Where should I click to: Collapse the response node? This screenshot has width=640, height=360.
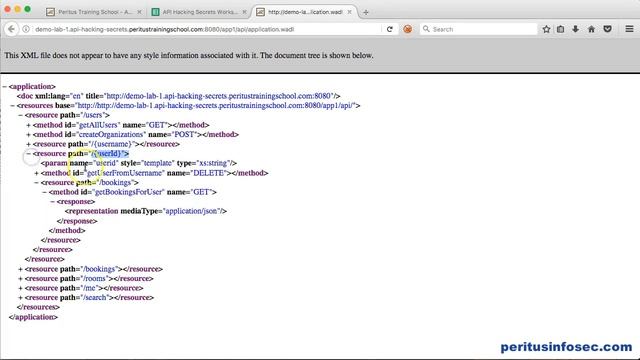(53, 202)
